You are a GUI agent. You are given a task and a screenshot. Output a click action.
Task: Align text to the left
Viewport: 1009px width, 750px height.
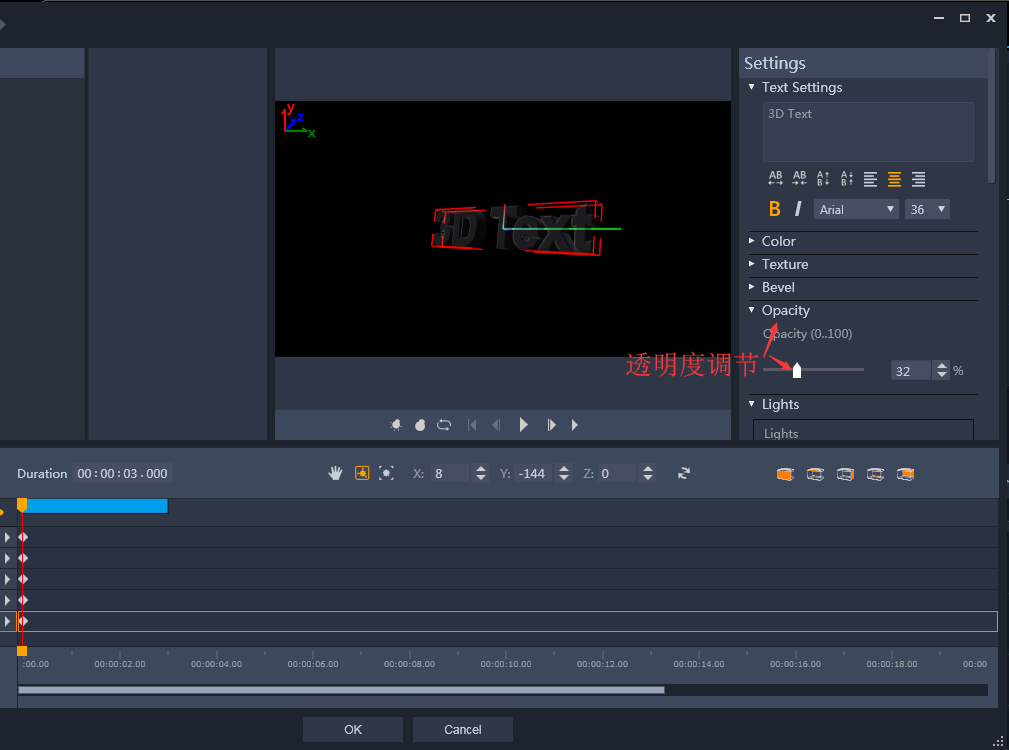click(871, 179)
